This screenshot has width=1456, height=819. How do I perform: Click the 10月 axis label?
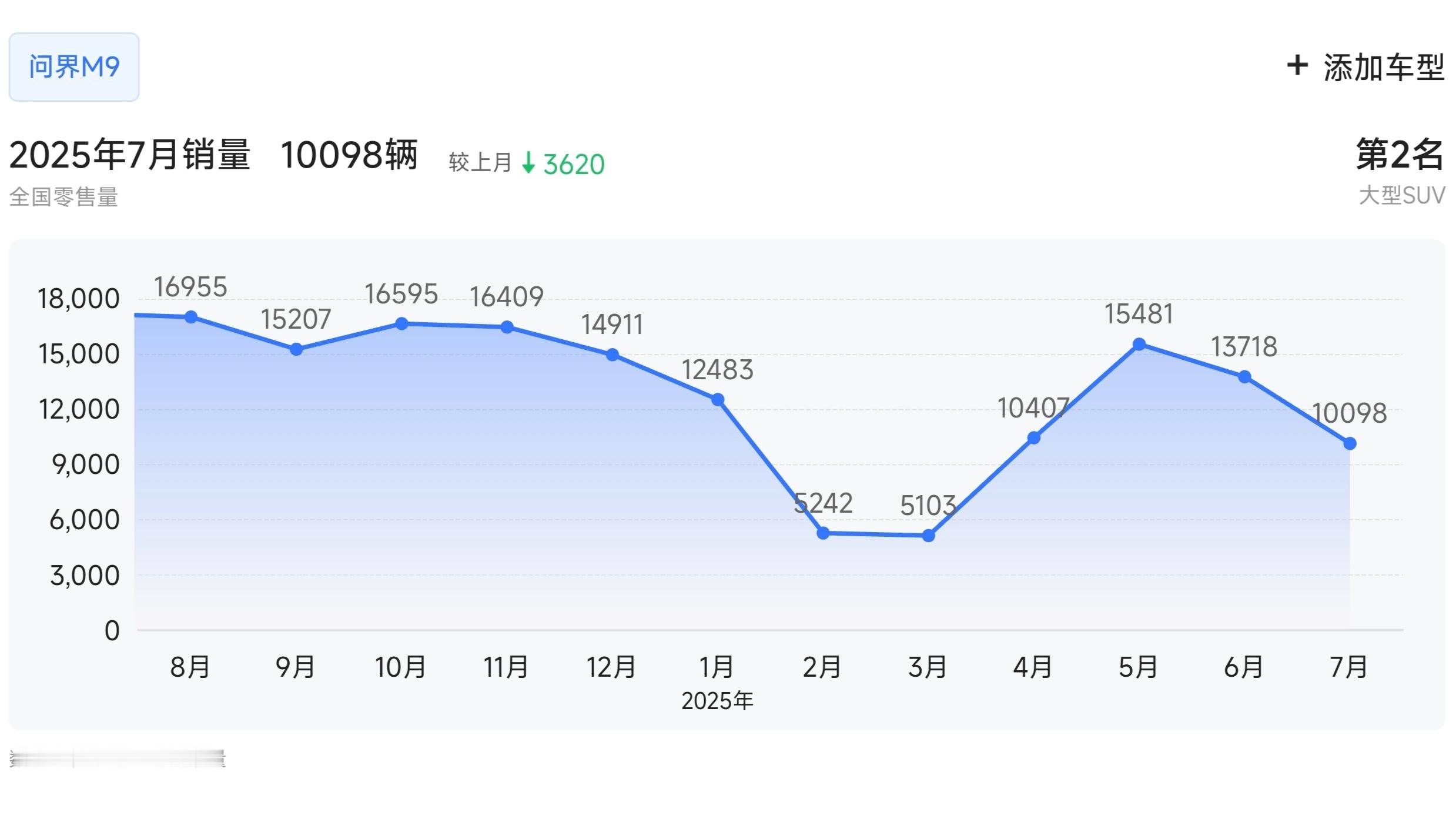coord(400,667)
